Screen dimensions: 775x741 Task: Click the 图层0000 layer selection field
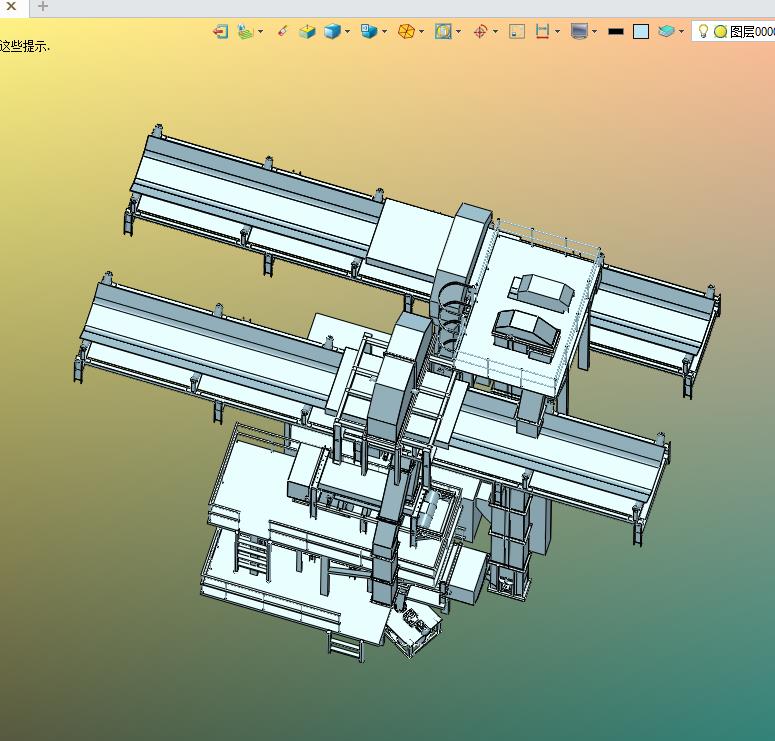[x=752, y=31]
